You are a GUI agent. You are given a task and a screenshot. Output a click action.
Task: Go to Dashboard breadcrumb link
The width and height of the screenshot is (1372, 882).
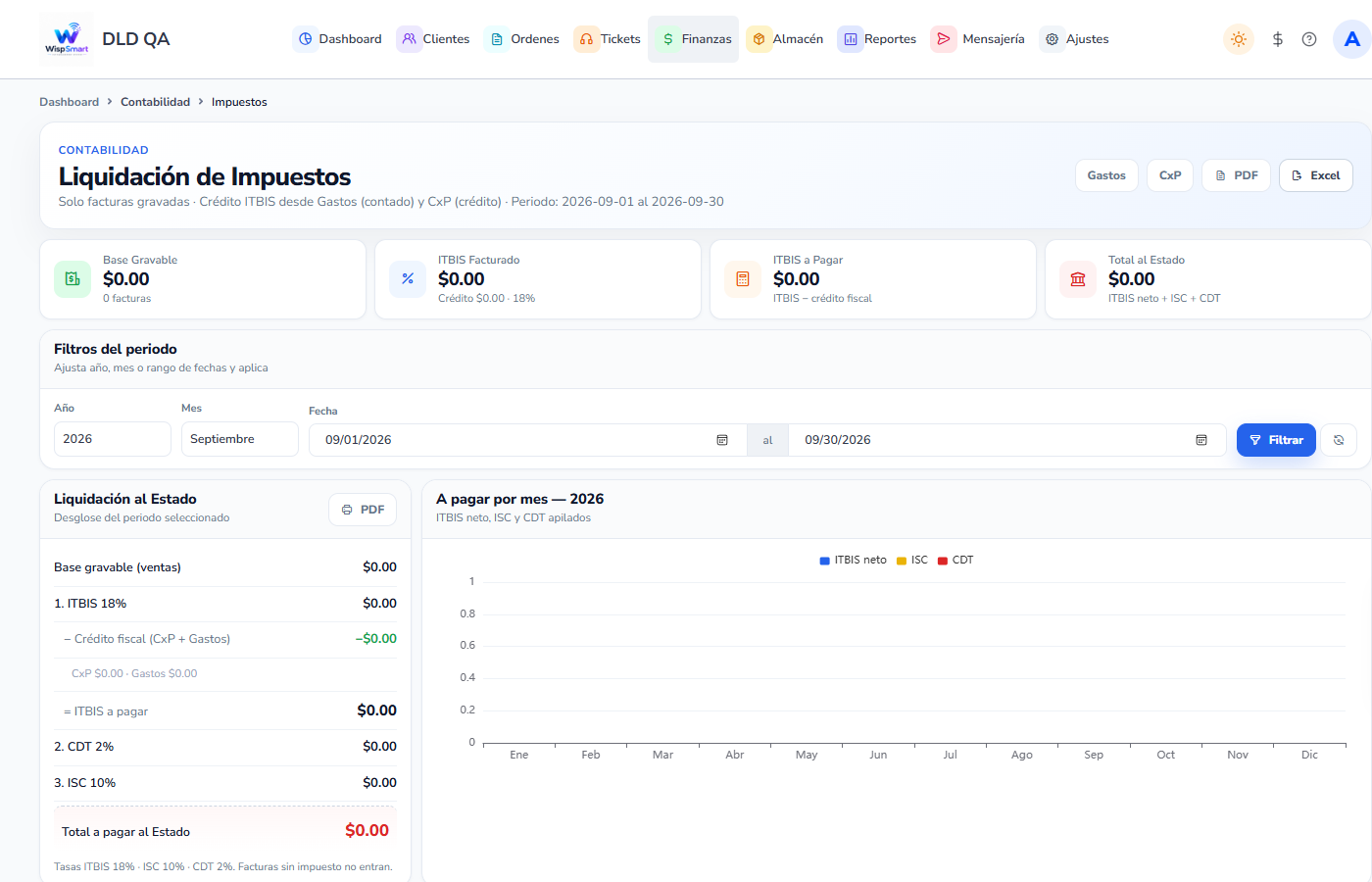click(x=69, y=102)
